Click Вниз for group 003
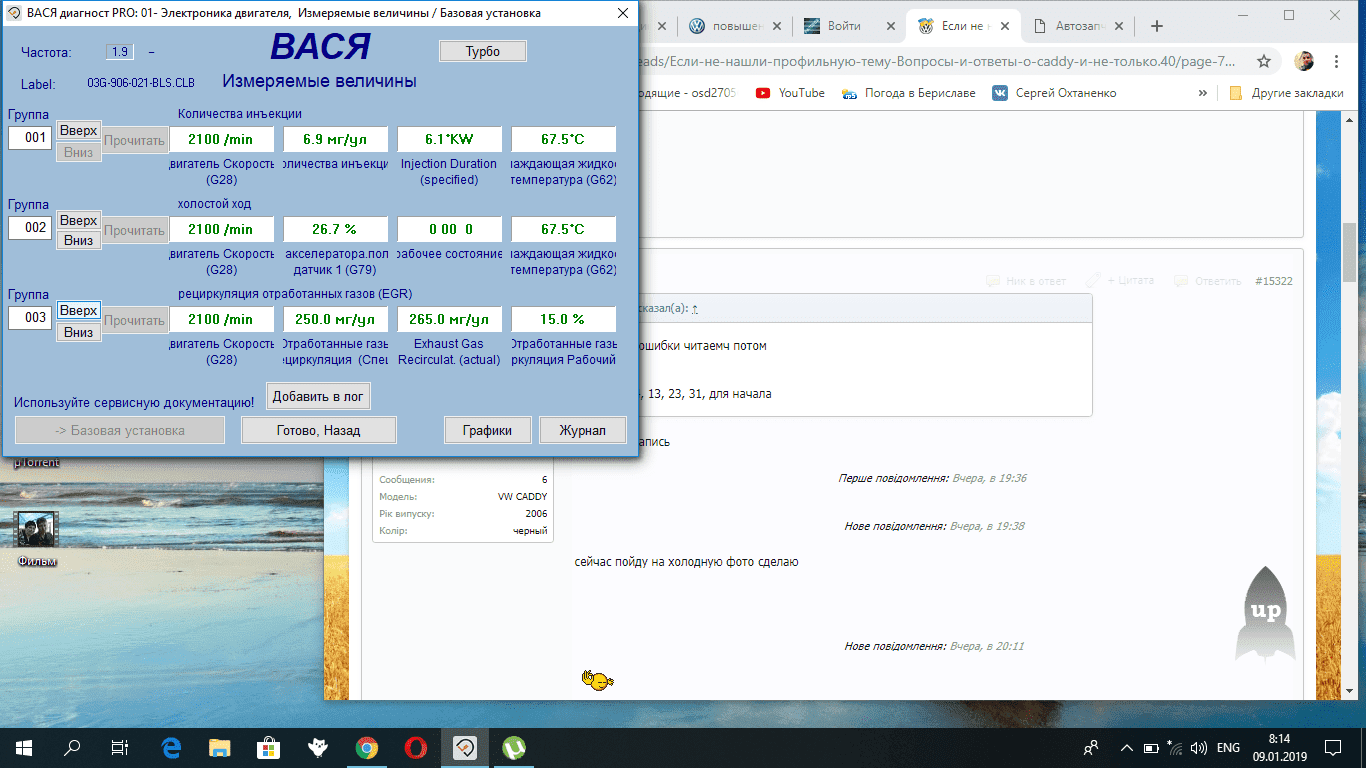Image resolution: width=1366 pixels, height=768 pixels. click(78, 332)
